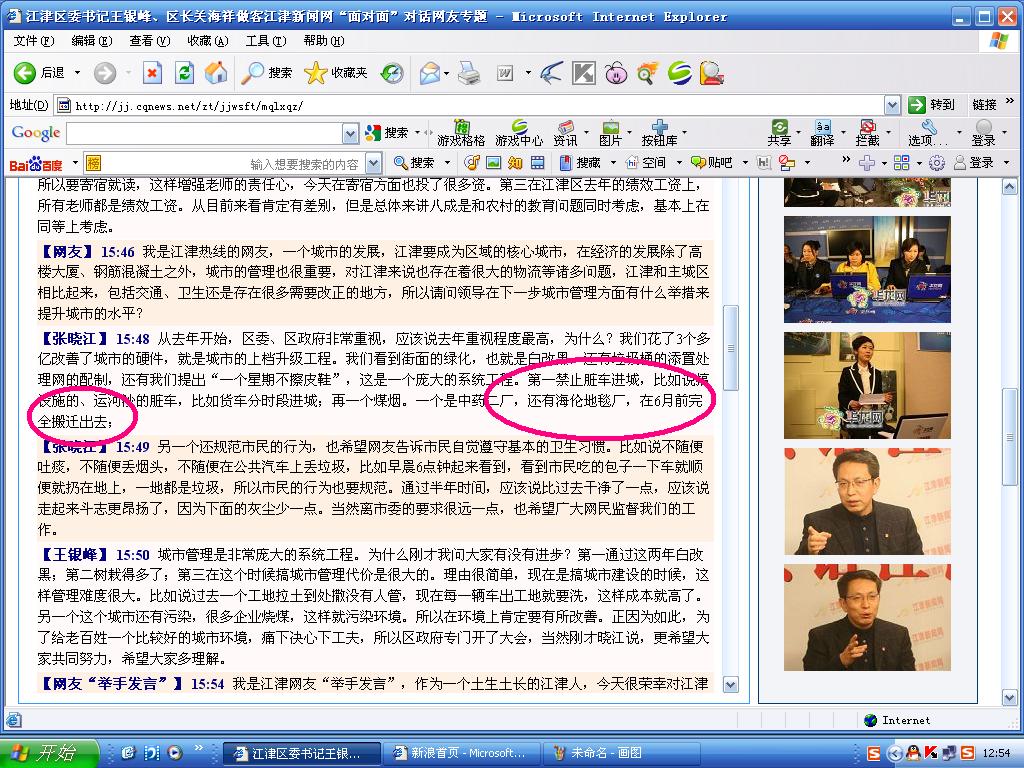Open the 搜索 search pane in IE toolbar
Screen dimensions: 1024x768
pos(266,72)
